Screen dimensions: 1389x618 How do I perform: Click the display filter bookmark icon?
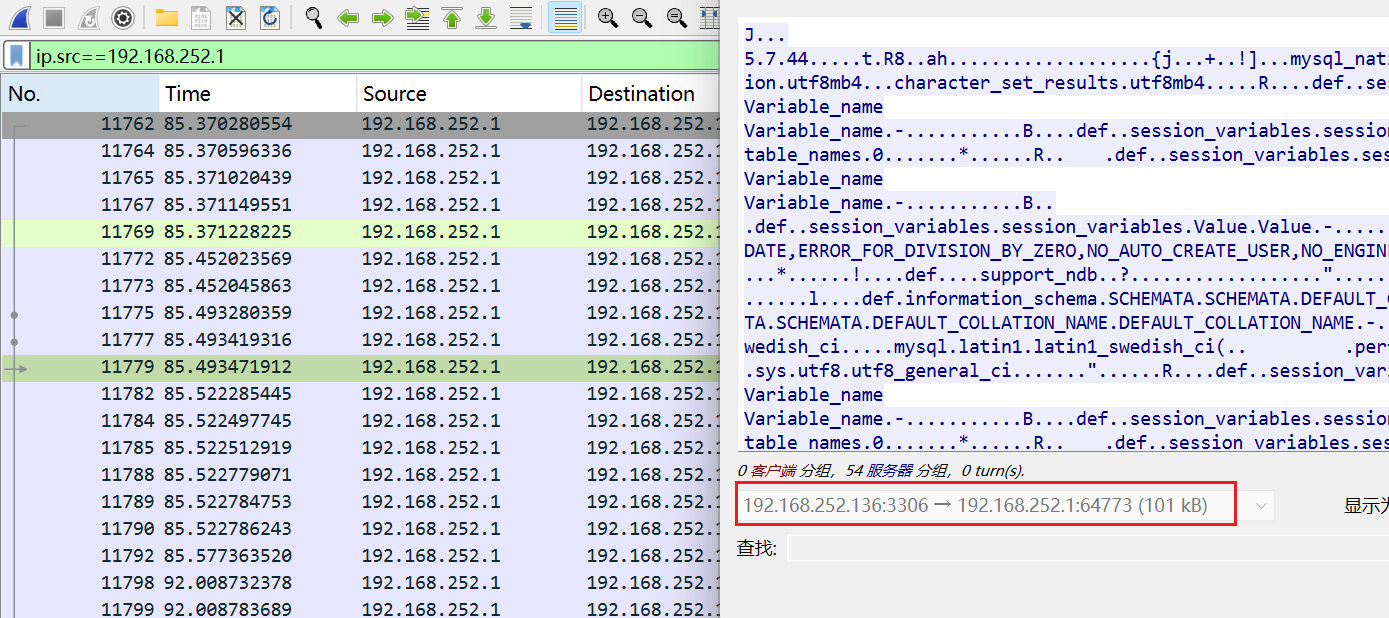17,55
